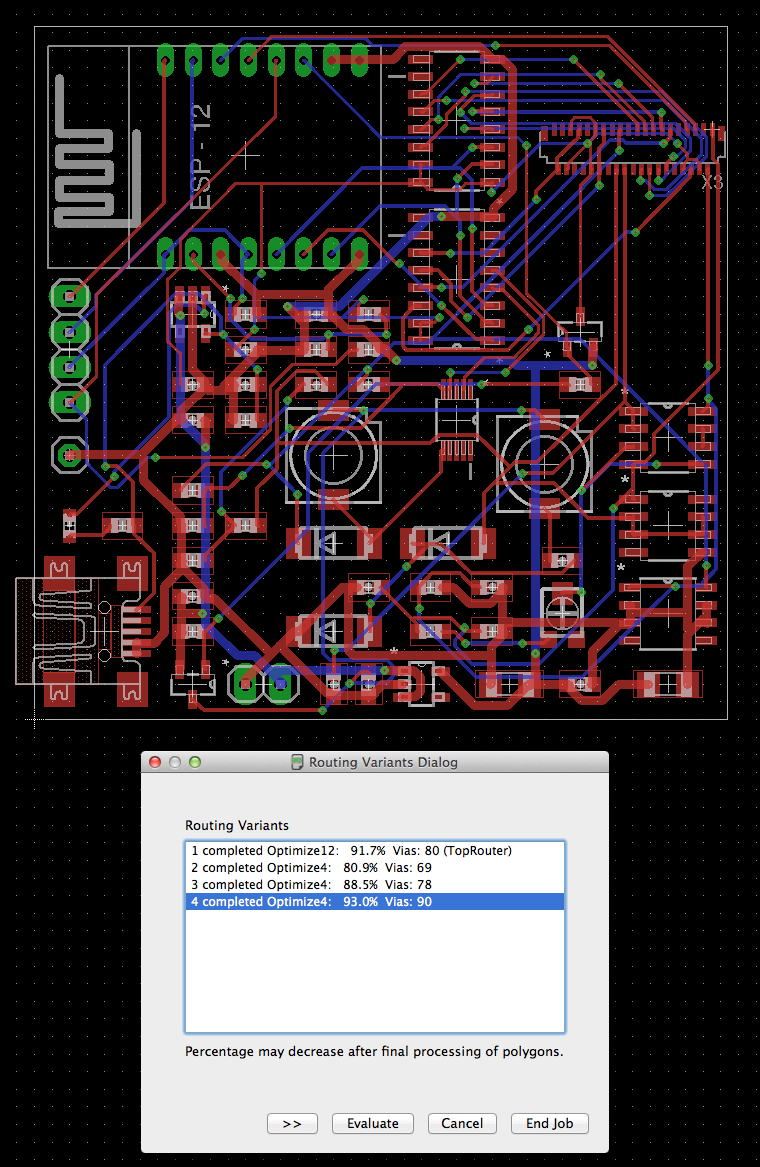Click the Routing Variants Dialog title icon

click(x=297, y=762)
